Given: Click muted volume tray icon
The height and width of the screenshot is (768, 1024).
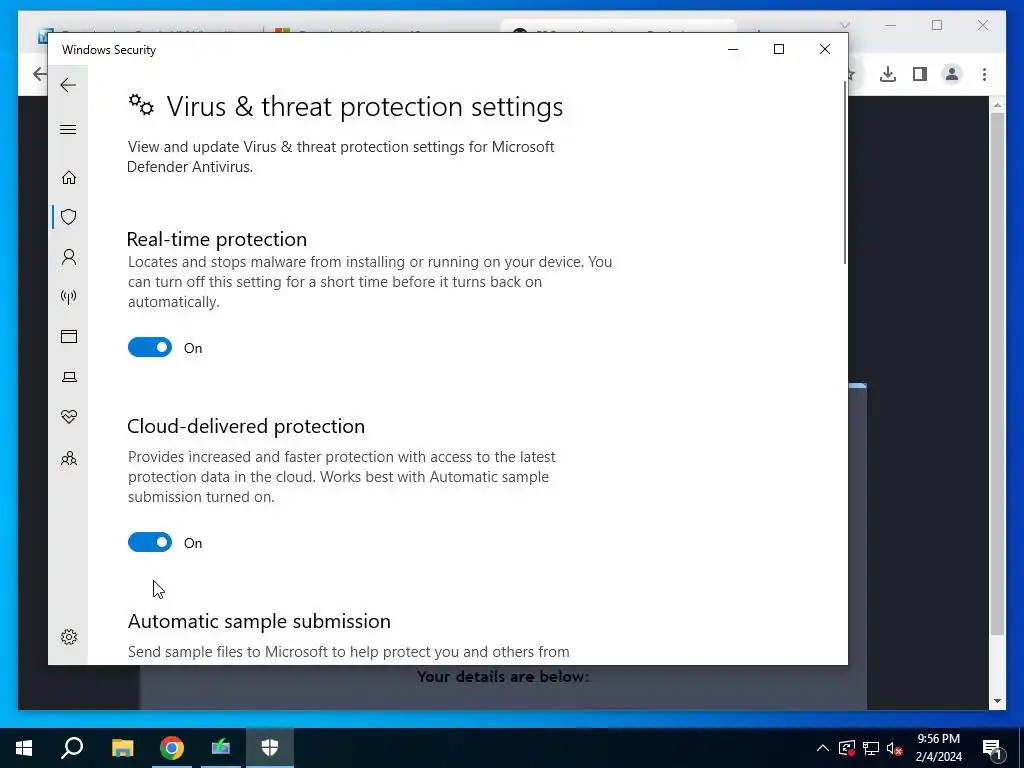Looking at the screenshot, I should click(894, 748).
